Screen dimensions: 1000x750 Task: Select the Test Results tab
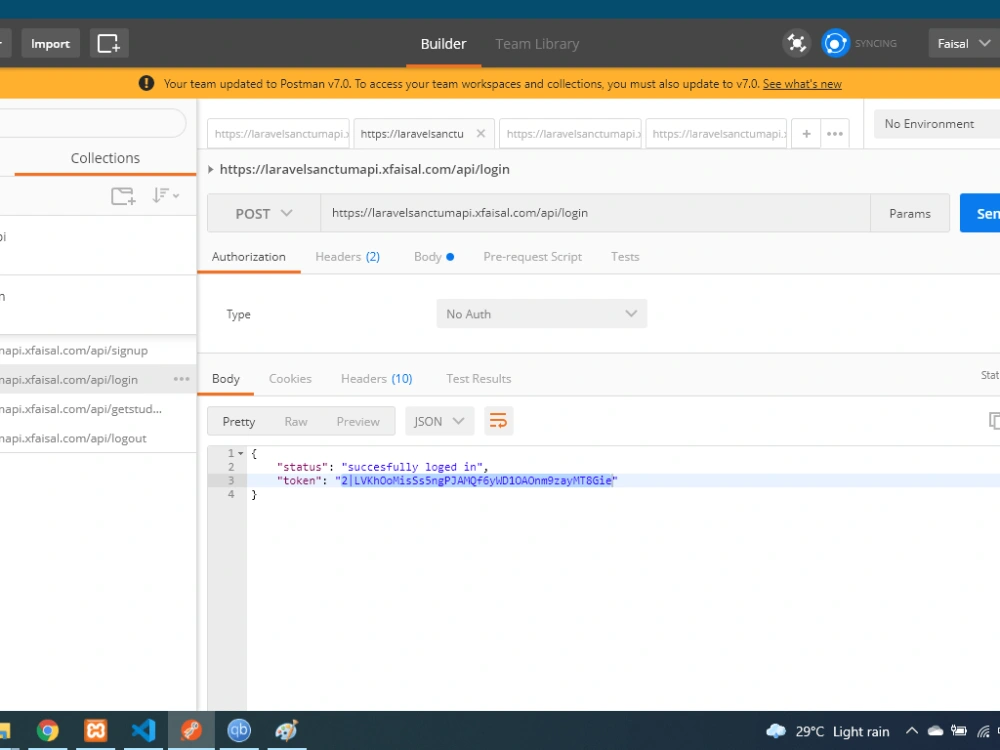(x=478, y=378)
